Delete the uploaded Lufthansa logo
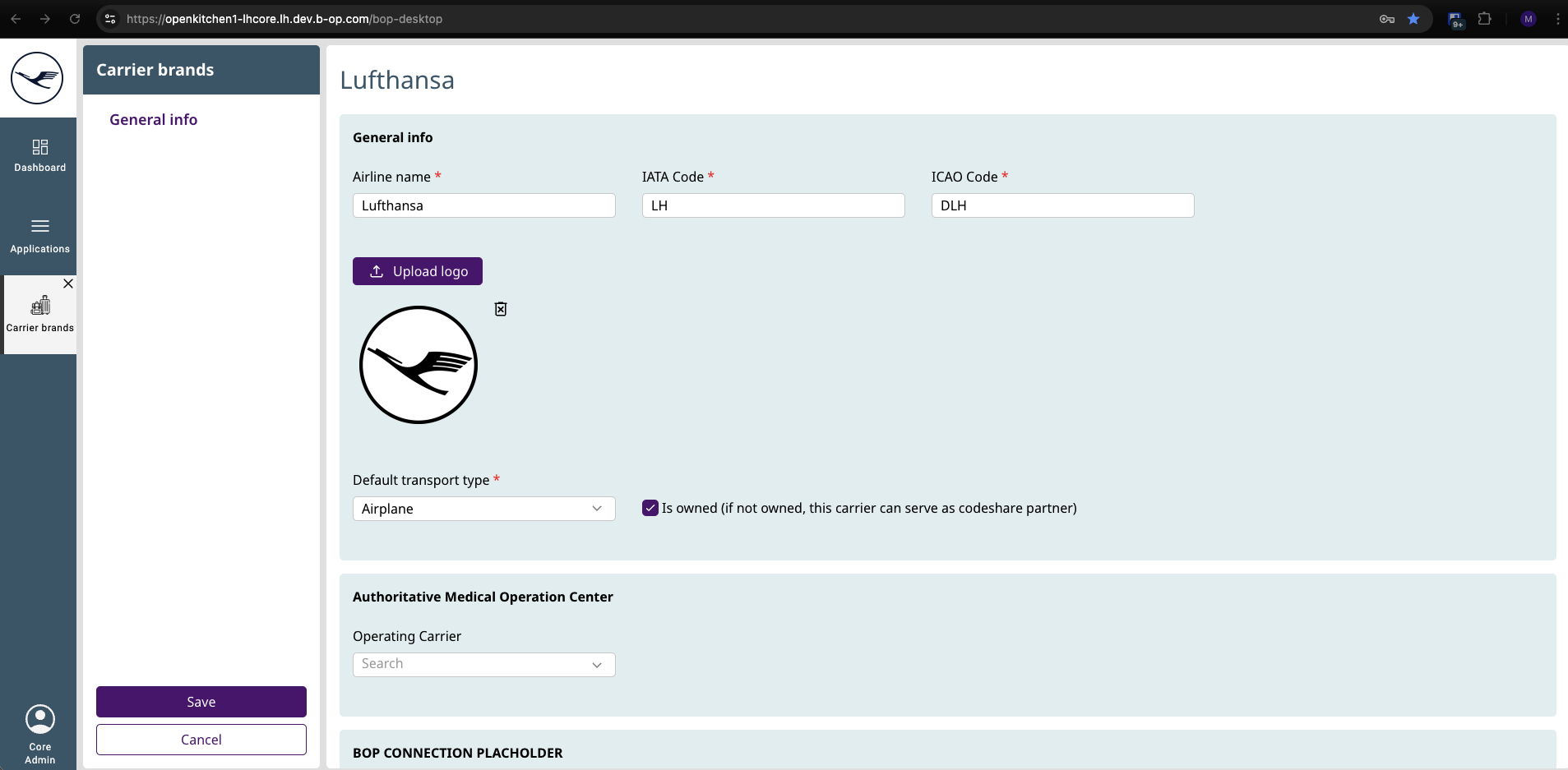The image size is (1568, 770). (500, 309)
